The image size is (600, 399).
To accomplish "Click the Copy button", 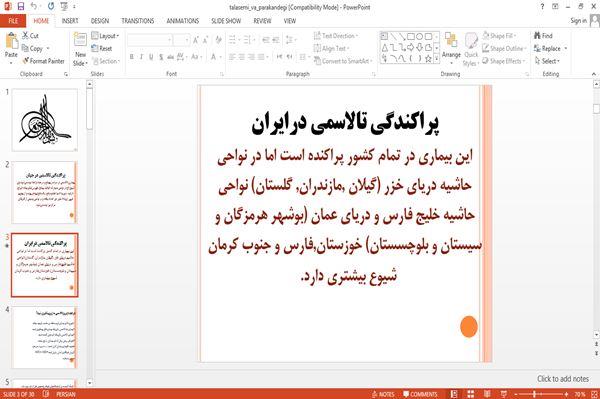I will (33, 49).
